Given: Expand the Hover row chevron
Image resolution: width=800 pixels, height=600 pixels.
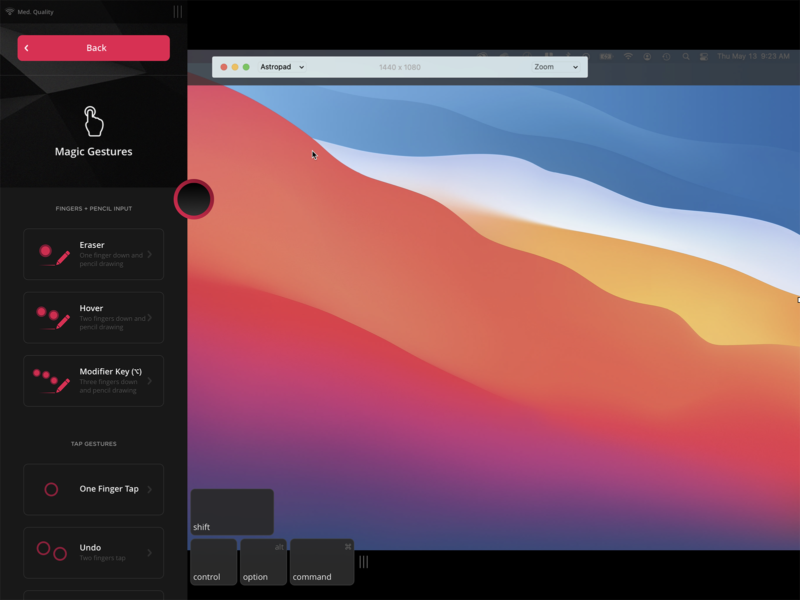Looking at the screenshot, I should (x=149, y=317).
